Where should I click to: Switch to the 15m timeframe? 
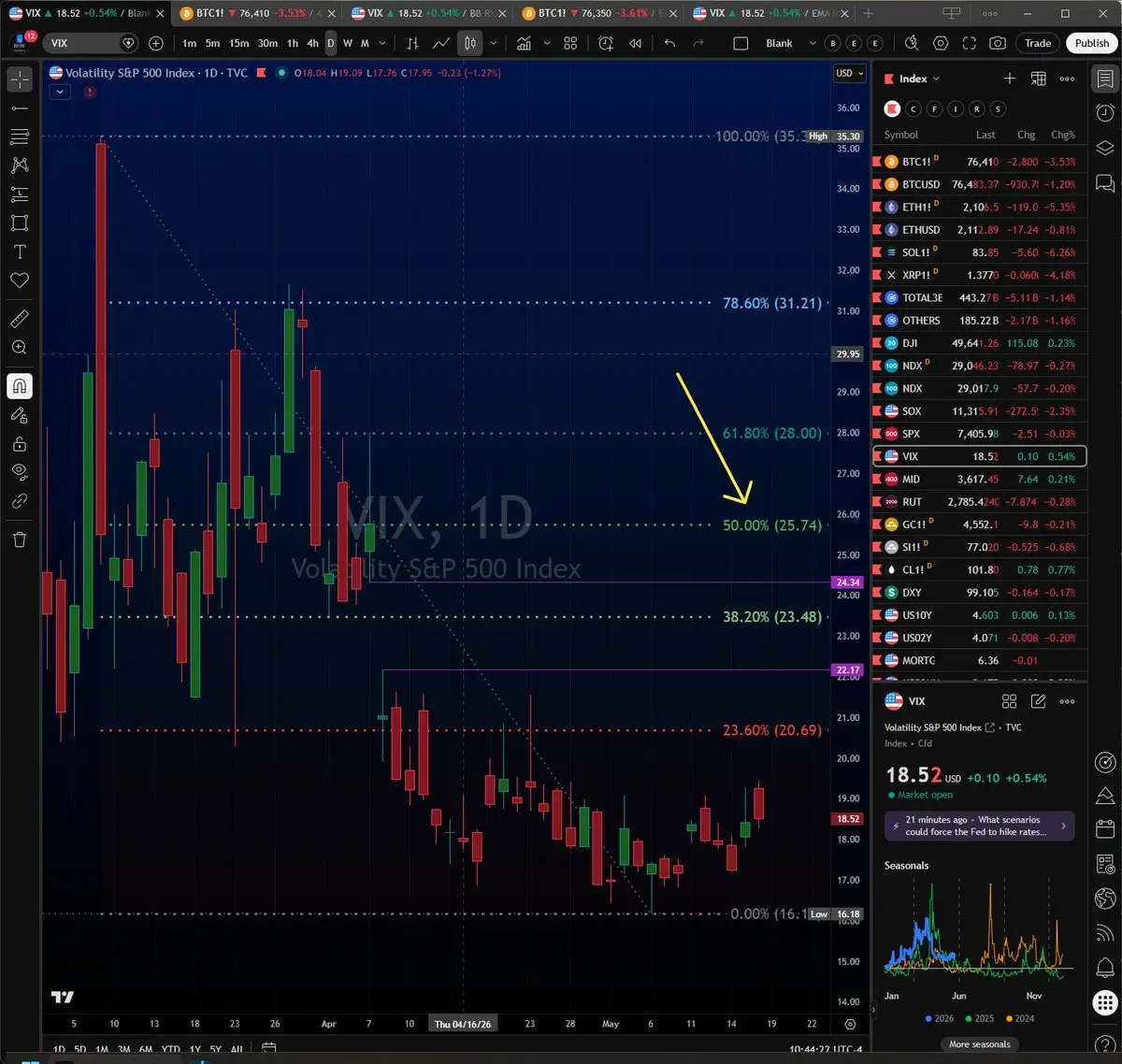pyautogui.click(x=238, y=43)
